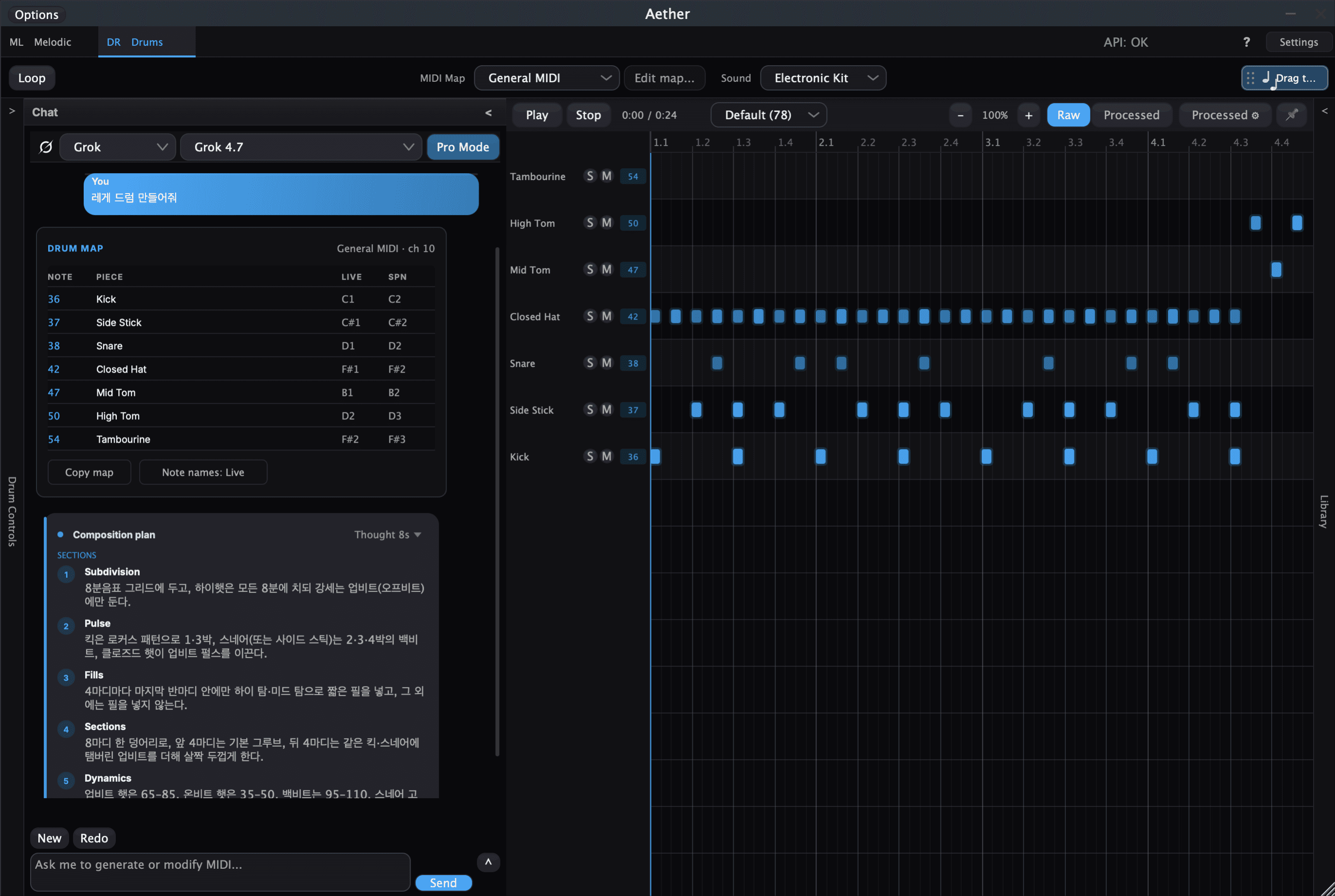Send the chat message

click(x=444, y=883)
